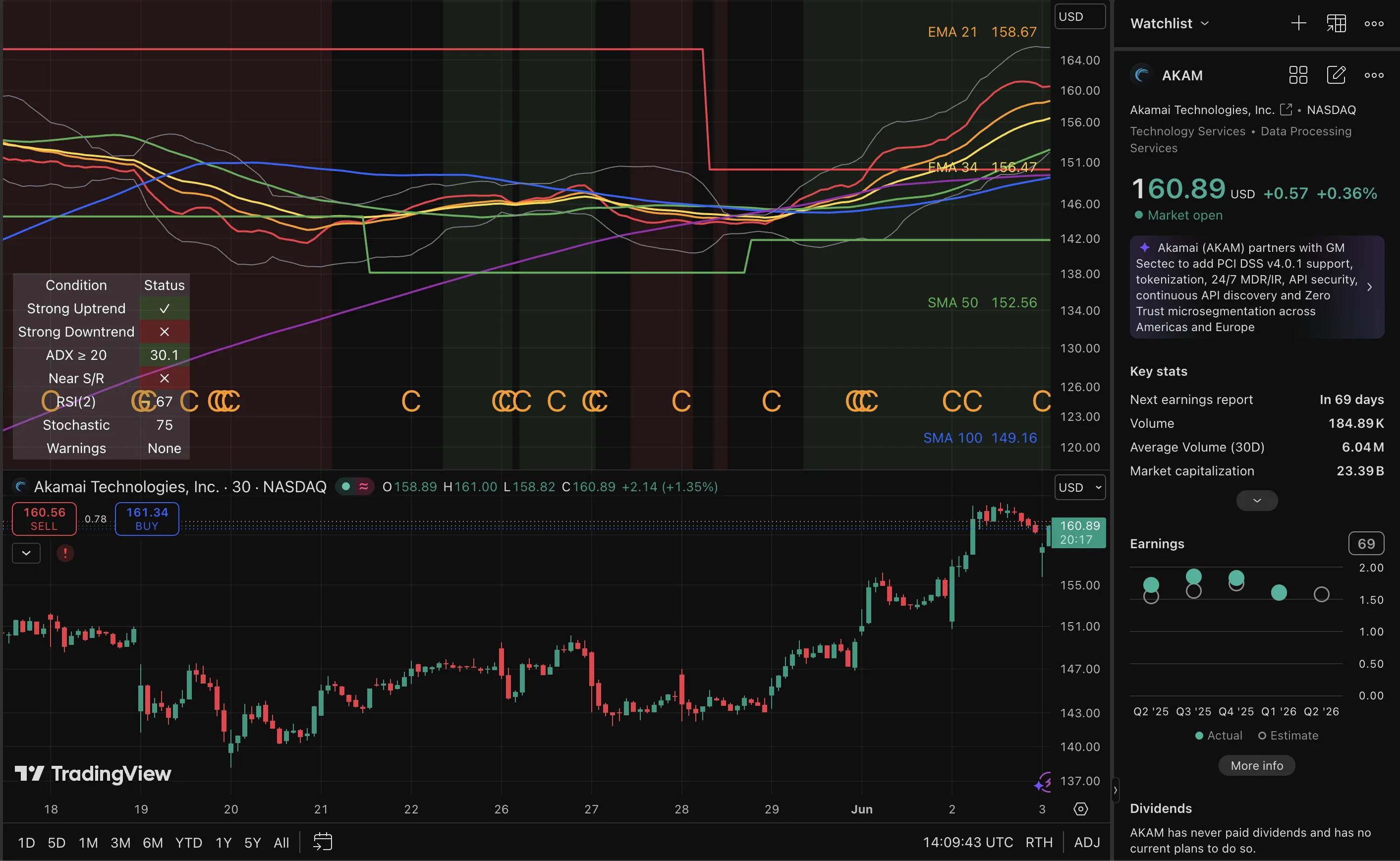1400x861 pixels.
Task: Open the price scale settings gear
Action: (x=1080, y=808)
